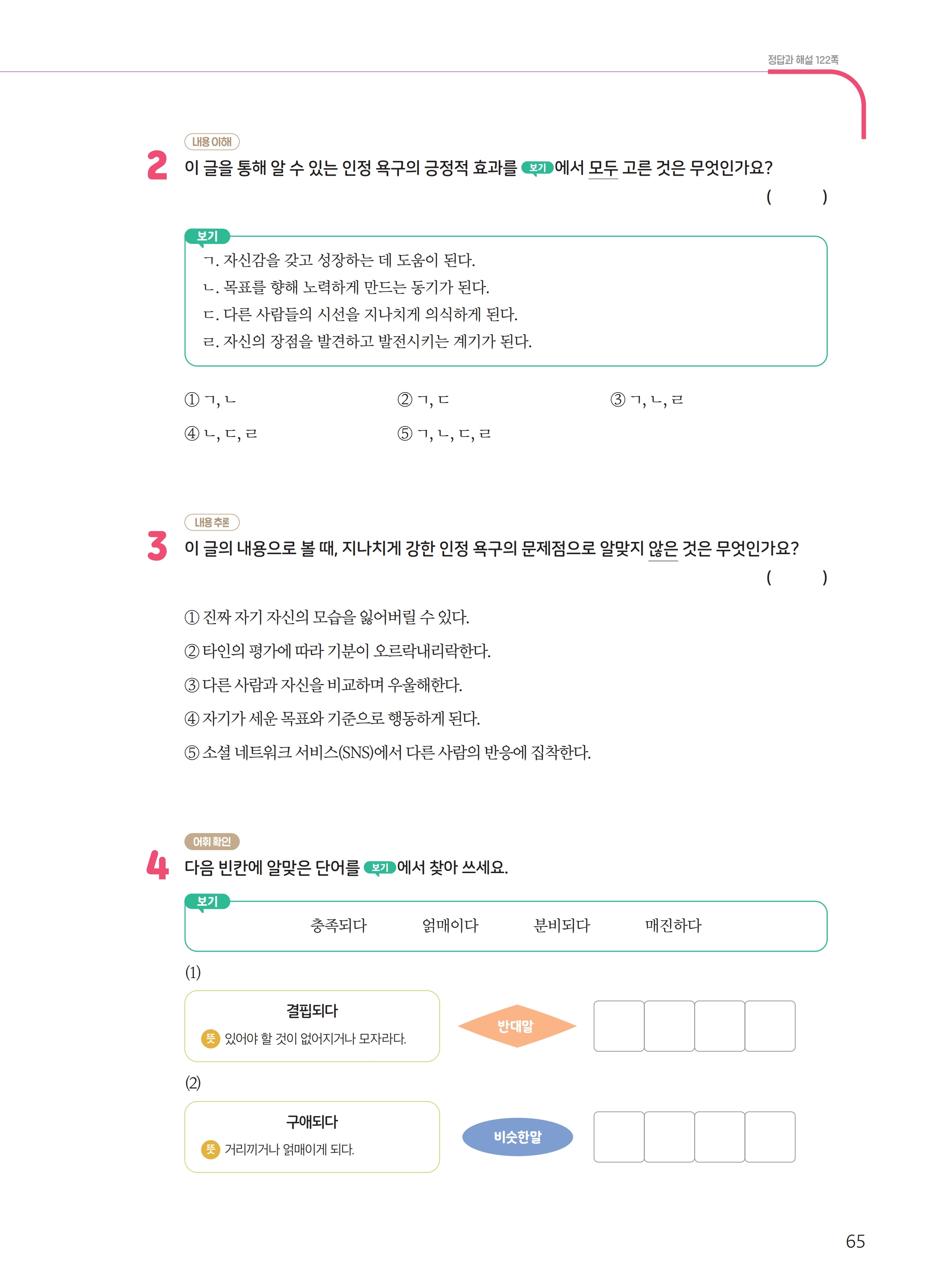Click the 뜻 icon under 구애되다
Screen dimensions: 932x1288
click(x=210, y=1149)
